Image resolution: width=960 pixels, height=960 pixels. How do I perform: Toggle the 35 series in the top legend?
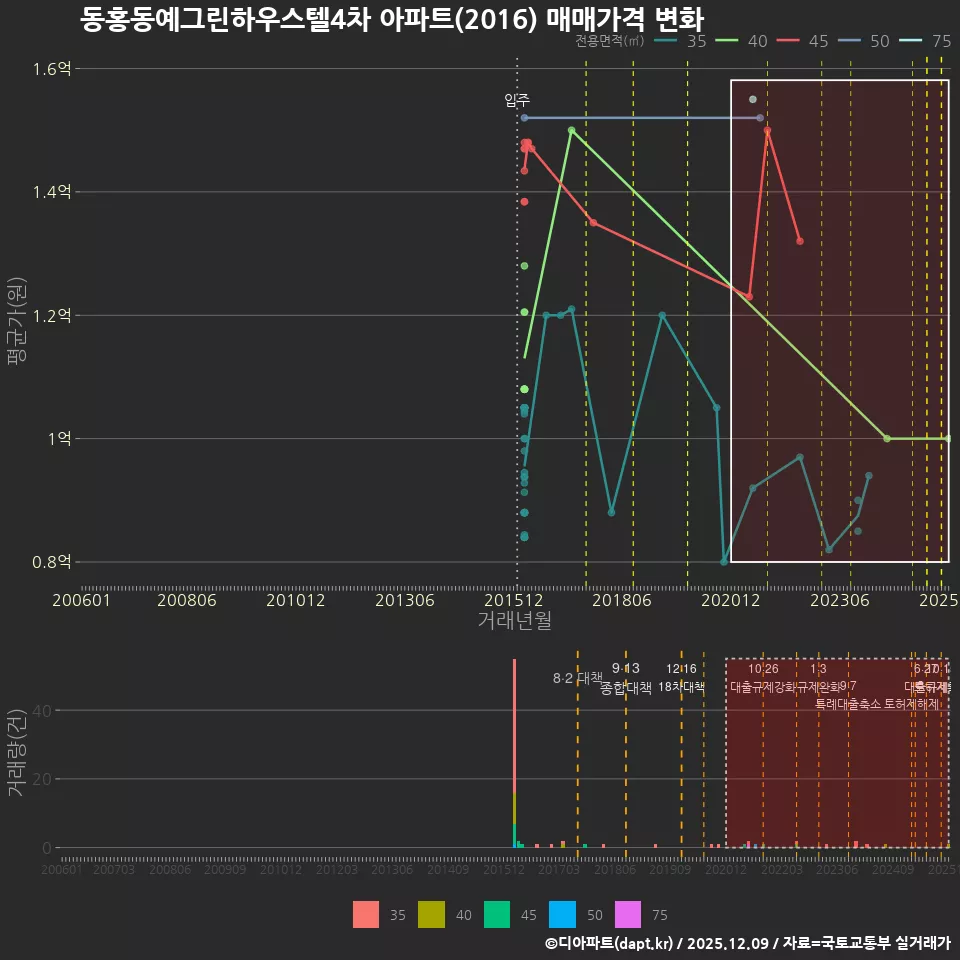coord(695,42)
